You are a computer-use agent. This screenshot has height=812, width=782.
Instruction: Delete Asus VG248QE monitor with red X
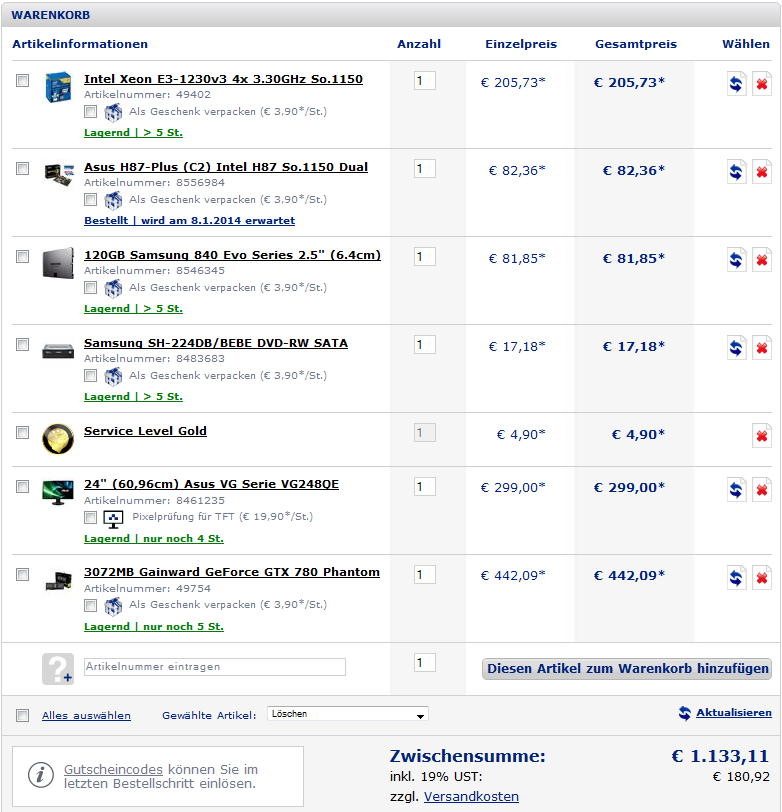(762, 489)
